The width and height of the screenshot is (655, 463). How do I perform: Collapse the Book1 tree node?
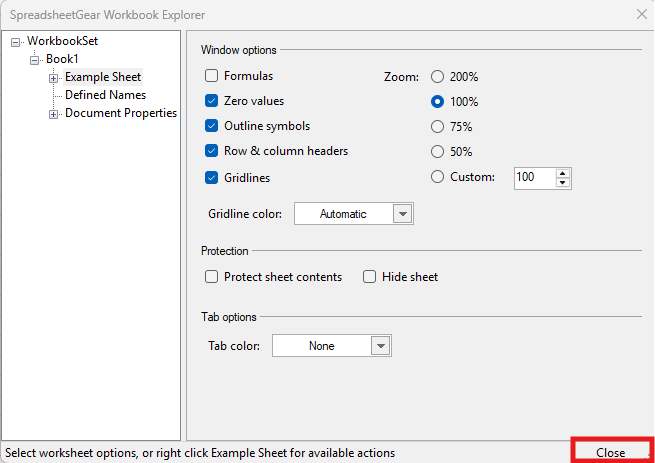(x=35, y=60)
